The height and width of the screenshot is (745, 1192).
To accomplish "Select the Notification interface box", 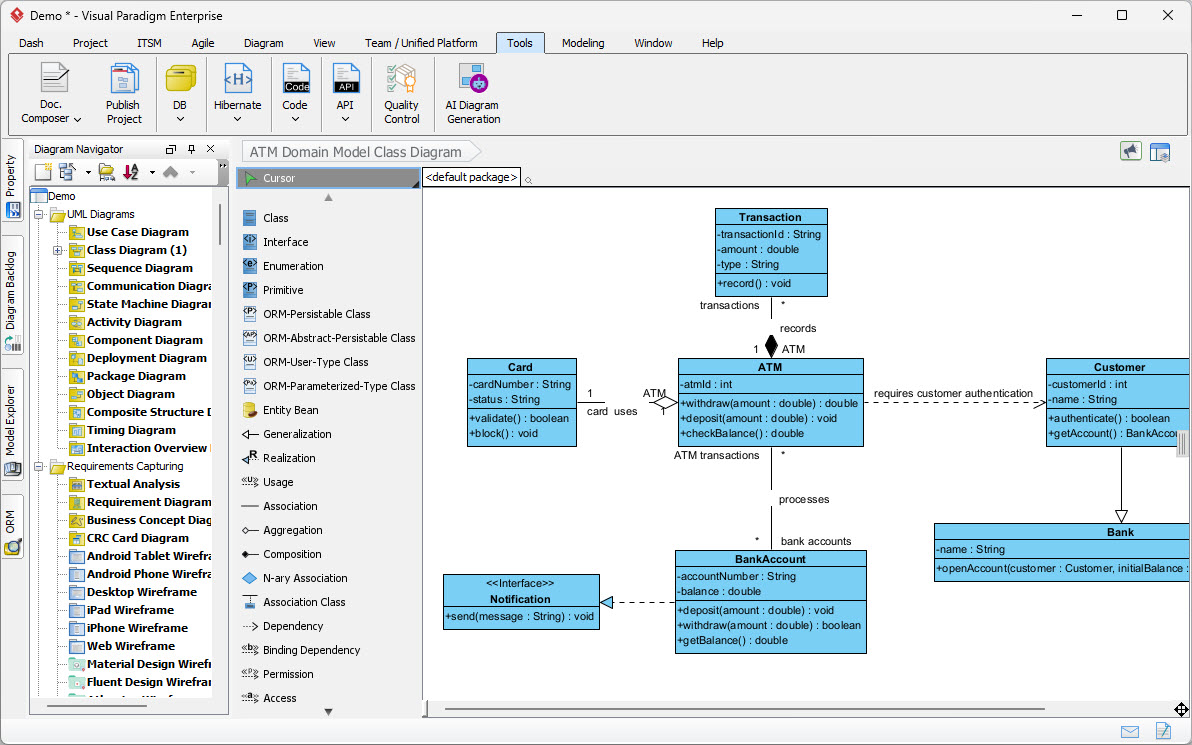I will click(521, 602).
